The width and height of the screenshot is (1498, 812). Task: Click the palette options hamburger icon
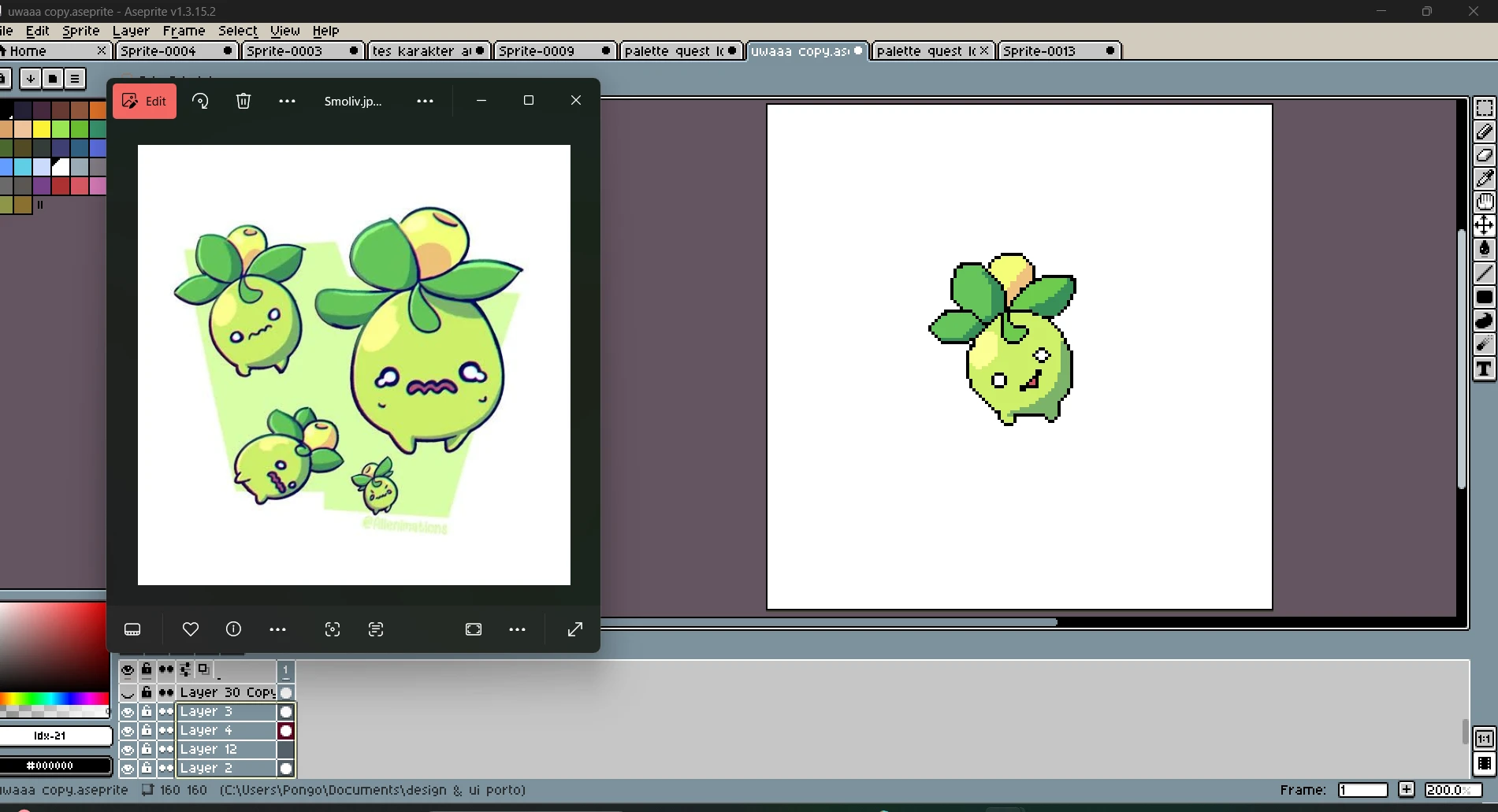[x=75, y=78]
